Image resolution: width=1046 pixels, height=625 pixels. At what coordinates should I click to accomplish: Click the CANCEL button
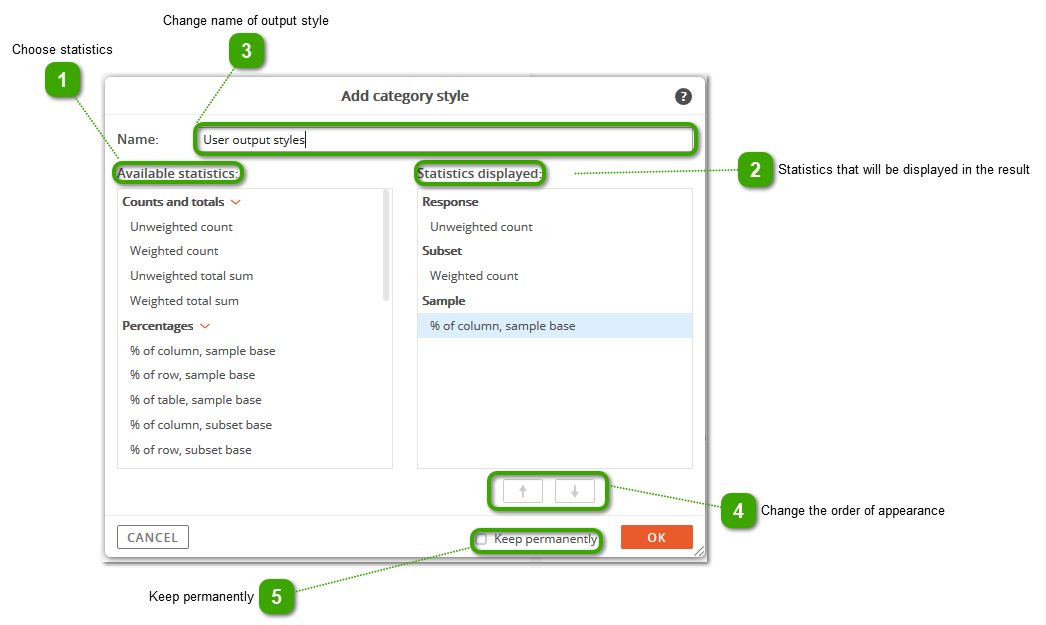[153, 538]
